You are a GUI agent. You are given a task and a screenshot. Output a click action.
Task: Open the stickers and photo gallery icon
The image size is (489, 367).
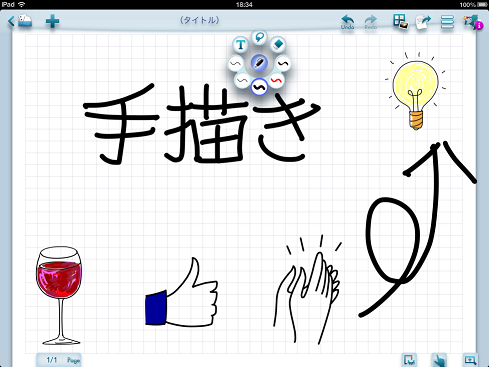click(400, 22)
